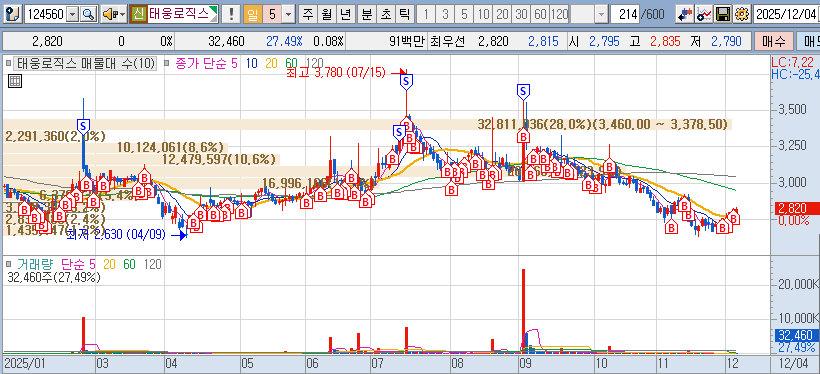Click the small square marker before 태웅로직스 매물대
Image resolution: width=820 pixels, height=374 pixels.
pos(9,64)
